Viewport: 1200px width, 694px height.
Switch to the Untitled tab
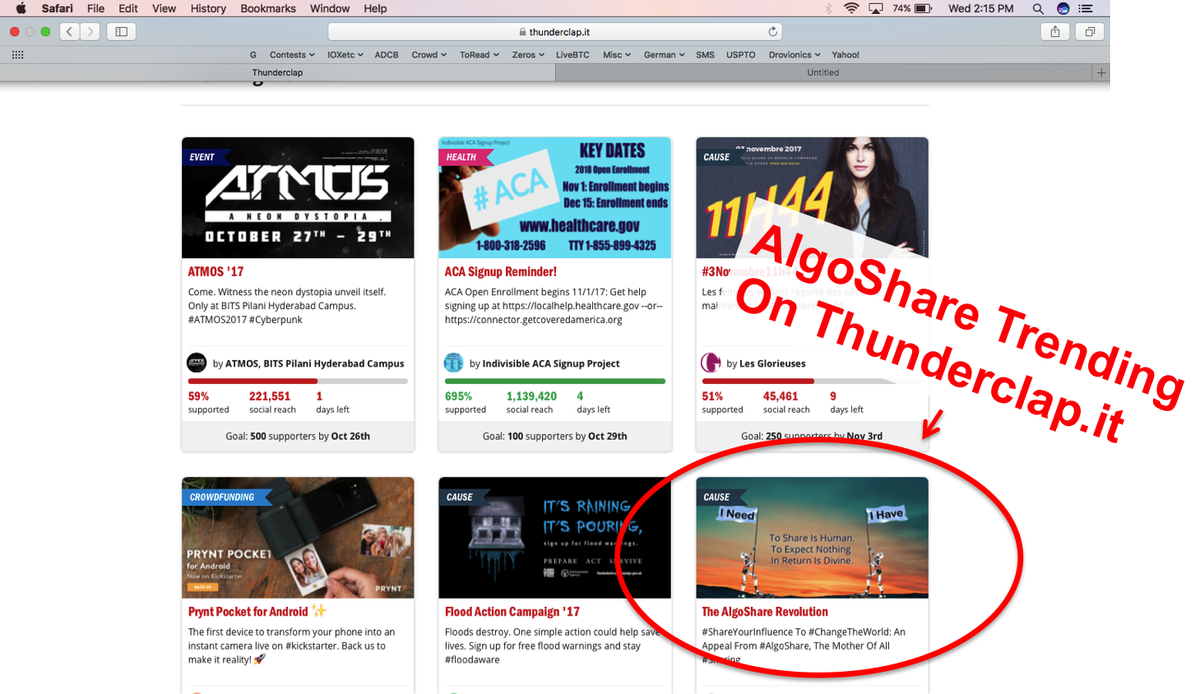point(823,73)
